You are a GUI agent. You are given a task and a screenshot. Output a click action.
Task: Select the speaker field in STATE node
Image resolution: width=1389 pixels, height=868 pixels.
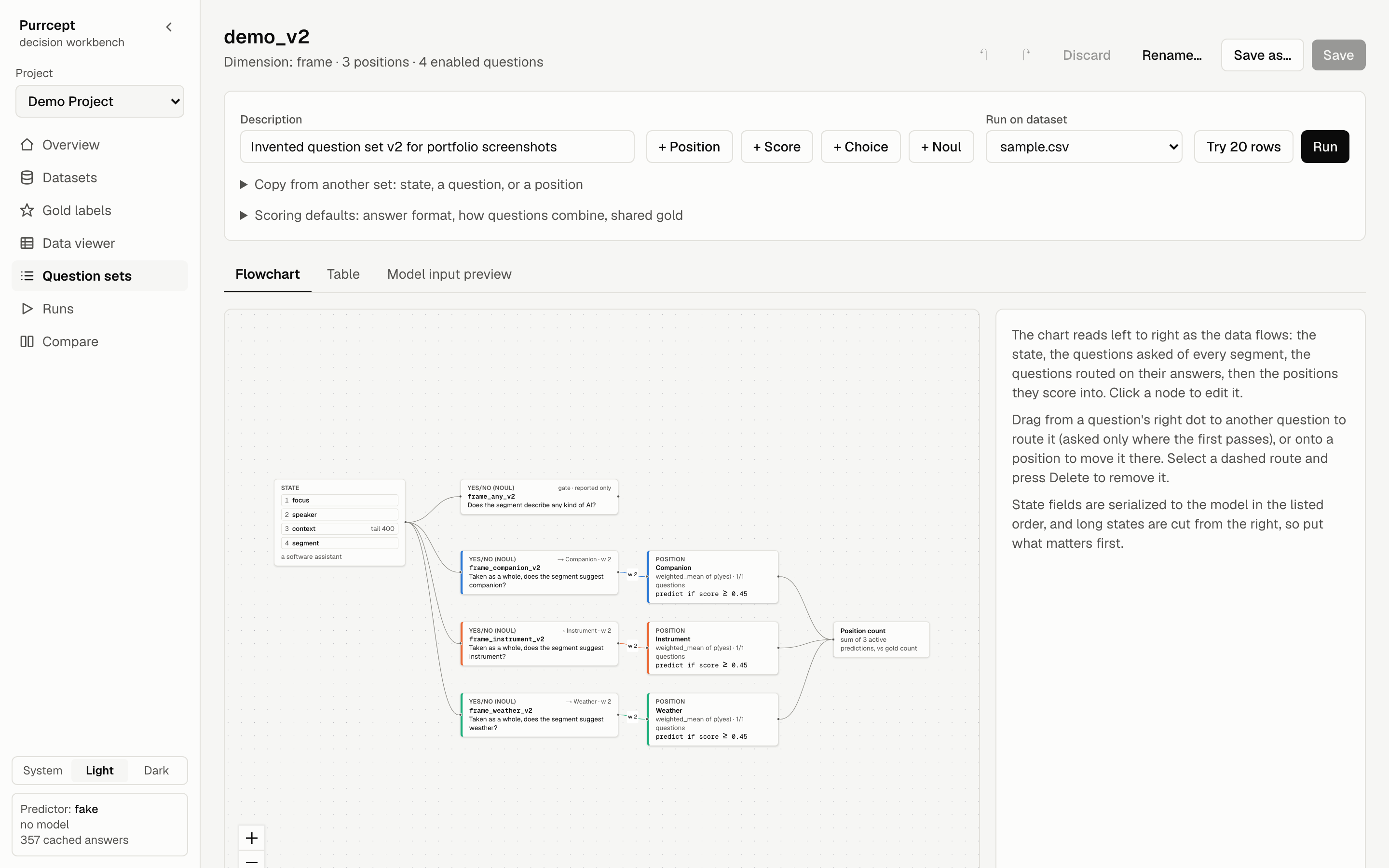(340, 515)
